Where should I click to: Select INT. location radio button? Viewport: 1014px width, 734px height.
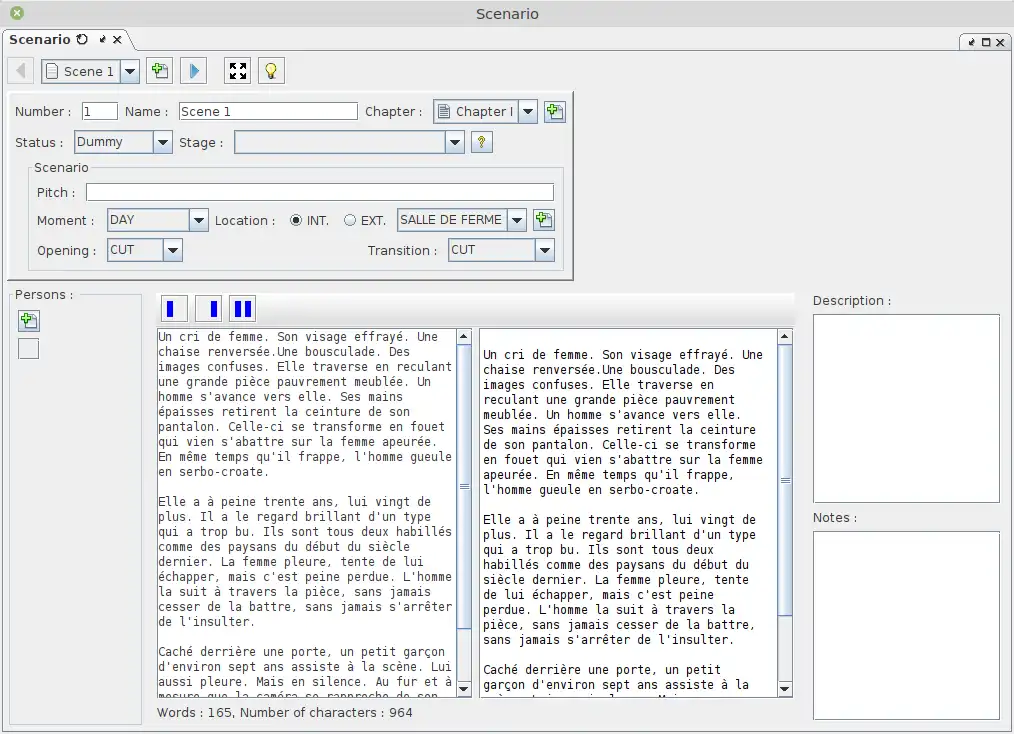click(296, 221)
